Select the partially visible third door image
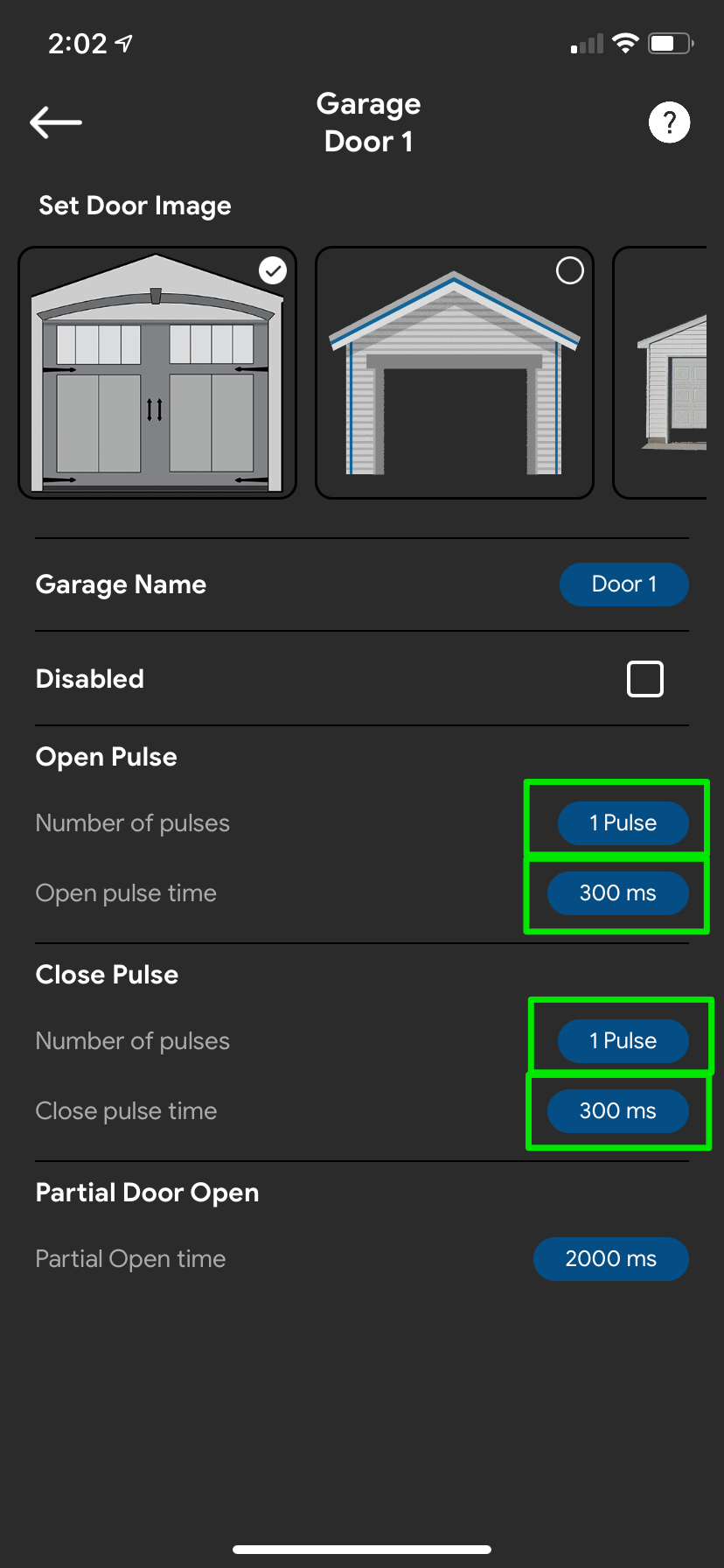Screen dimensions: 724x1568 (x=660, y=373)
